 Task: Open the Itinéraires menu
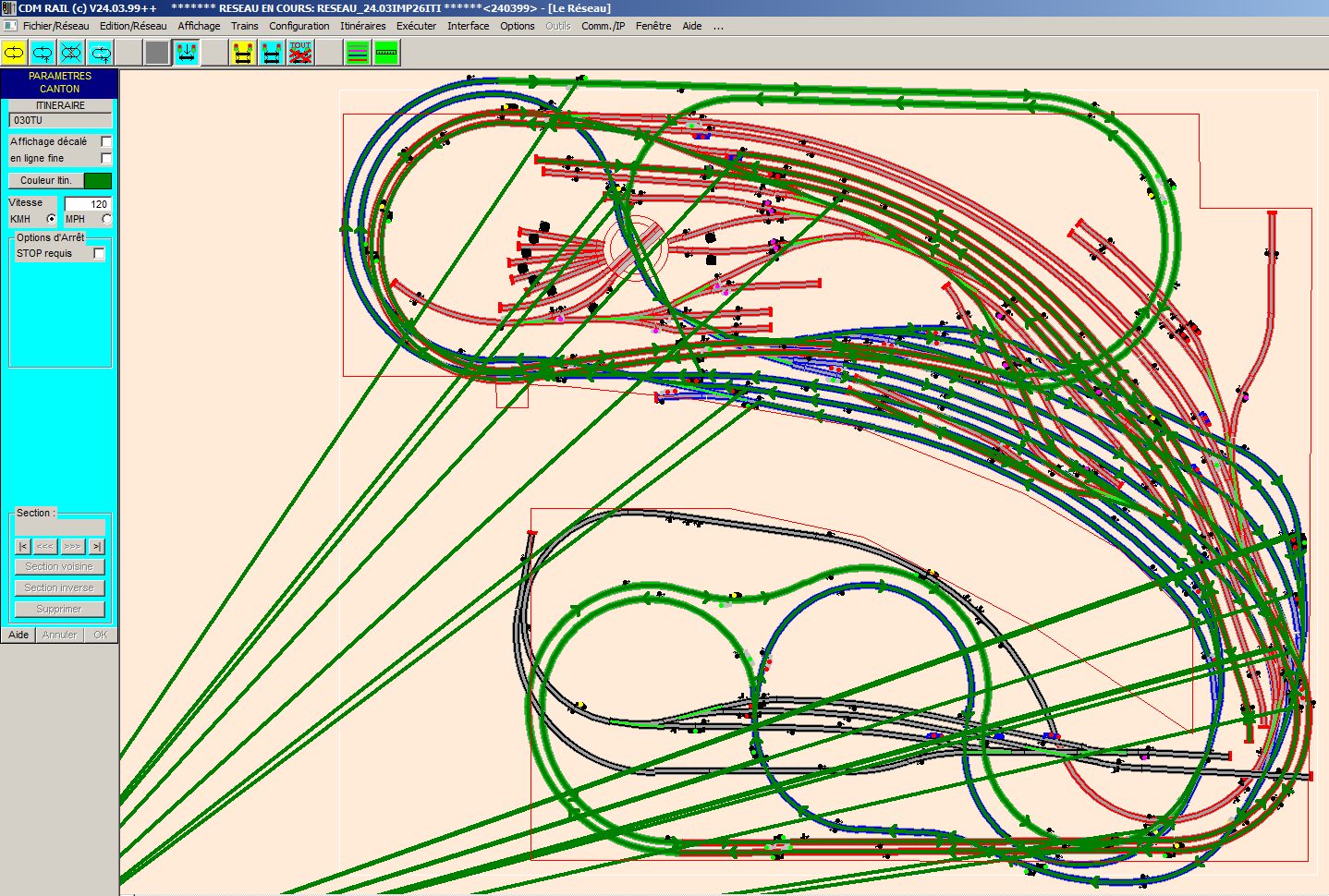362,26
